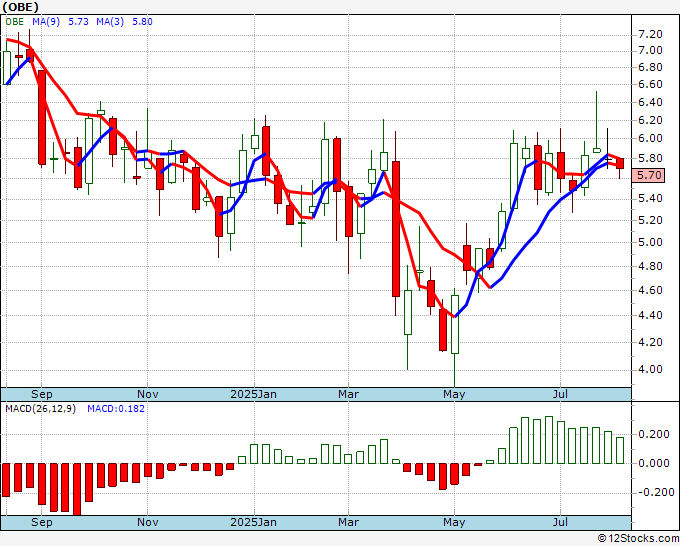This screenshot has width=680, height=546.
Task: Click Nov on the MACD time axis
Action: 147,522
